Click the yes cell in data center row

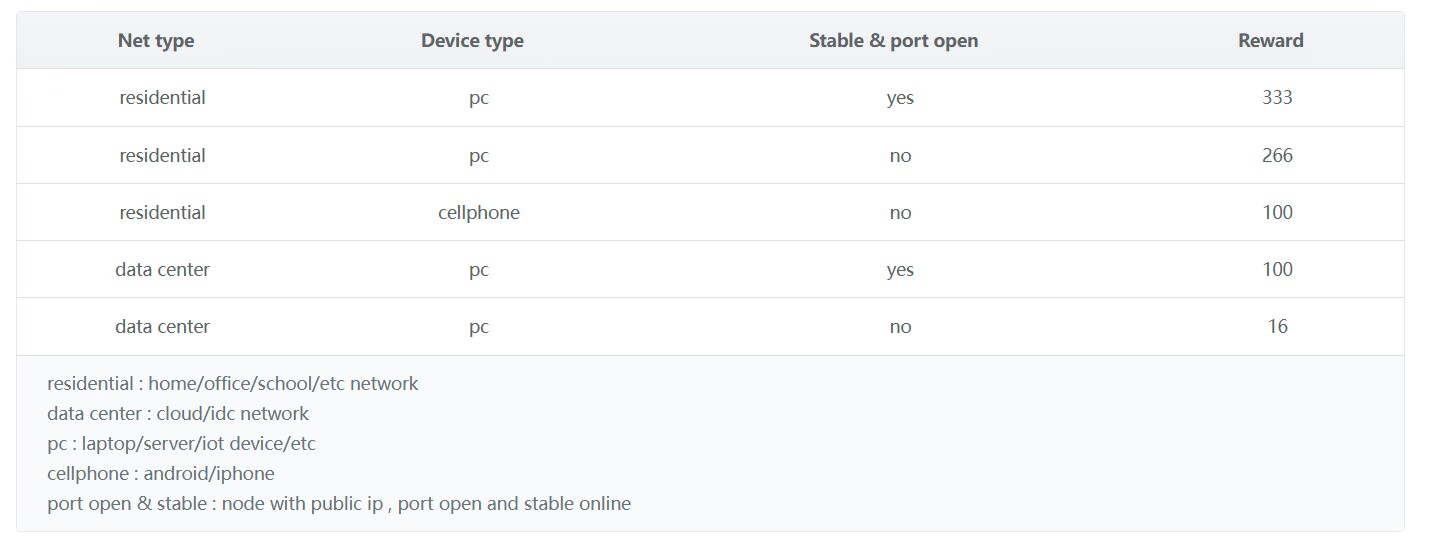point(900,270)
